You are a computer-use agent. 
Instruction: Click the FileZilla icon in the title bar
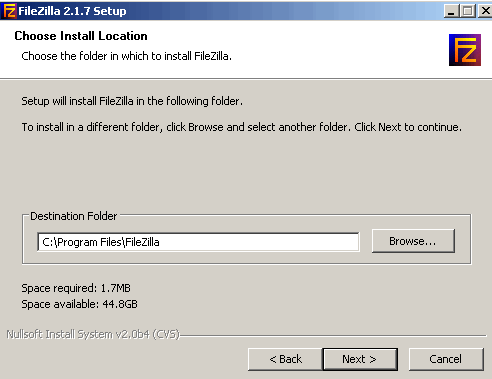point(9,10)
